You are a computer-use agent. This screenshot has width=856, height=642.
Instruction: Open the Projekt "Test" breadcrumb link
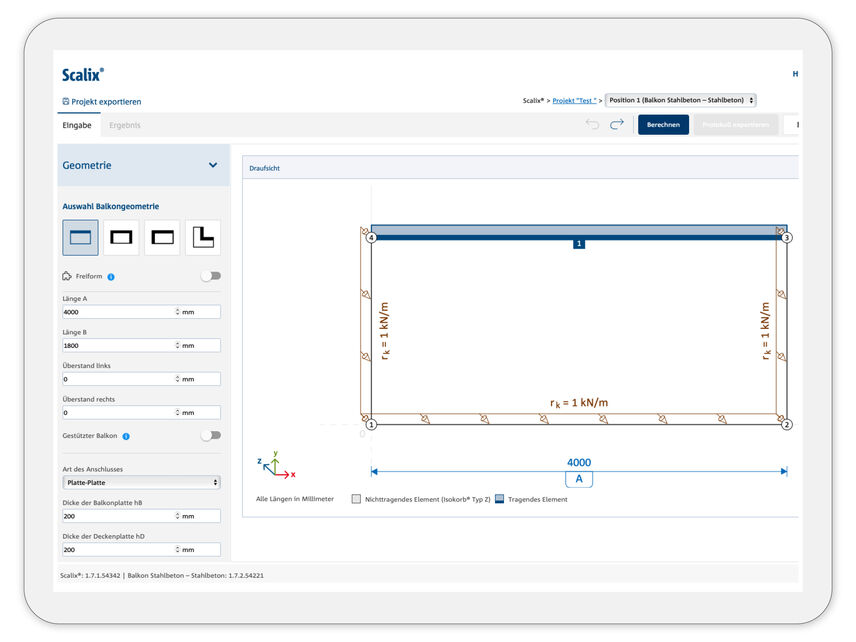click(x=574, y=101)
